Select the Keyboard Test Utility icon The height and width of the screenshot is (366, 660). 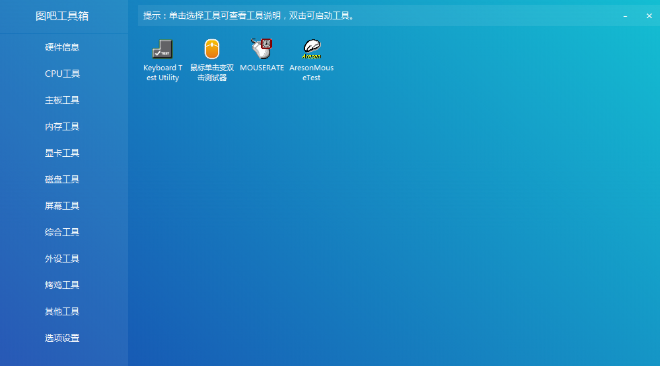(162, 49)
